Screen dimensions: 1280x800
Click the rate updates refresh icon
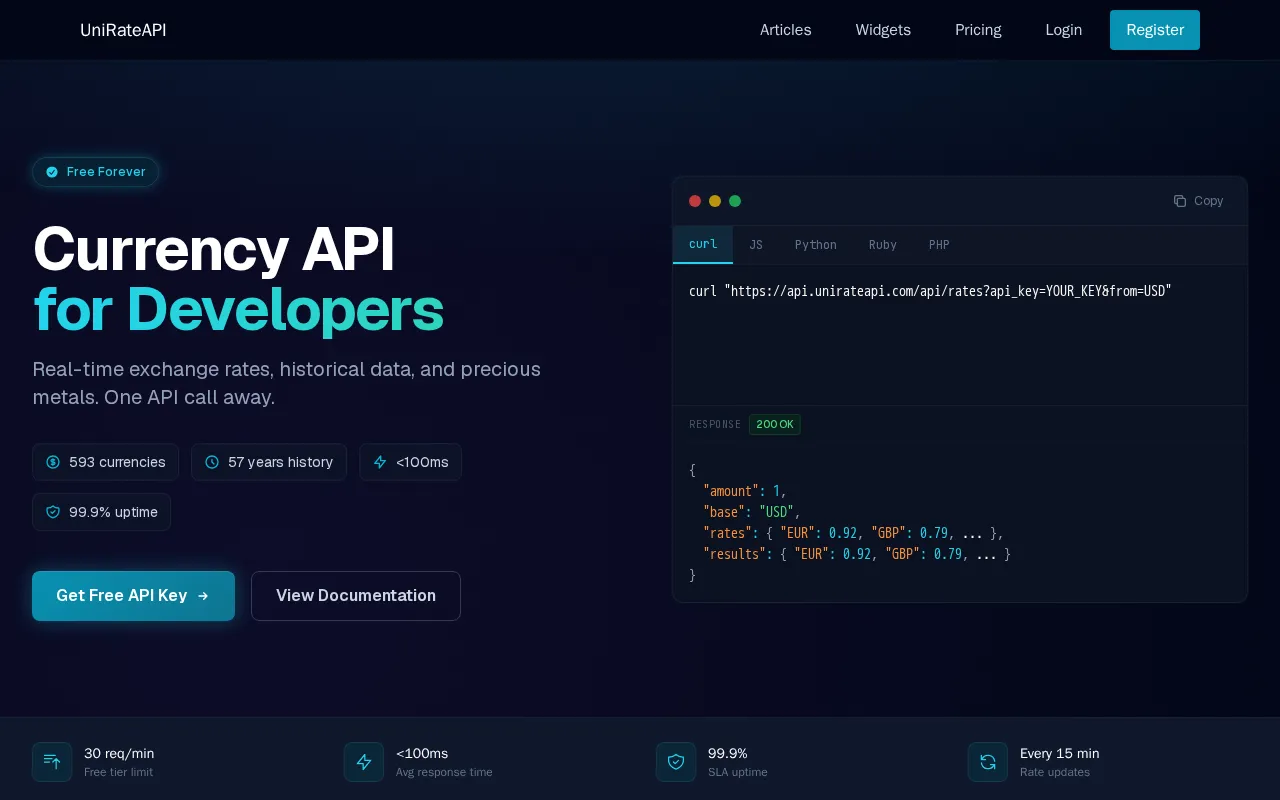point(988,762)
